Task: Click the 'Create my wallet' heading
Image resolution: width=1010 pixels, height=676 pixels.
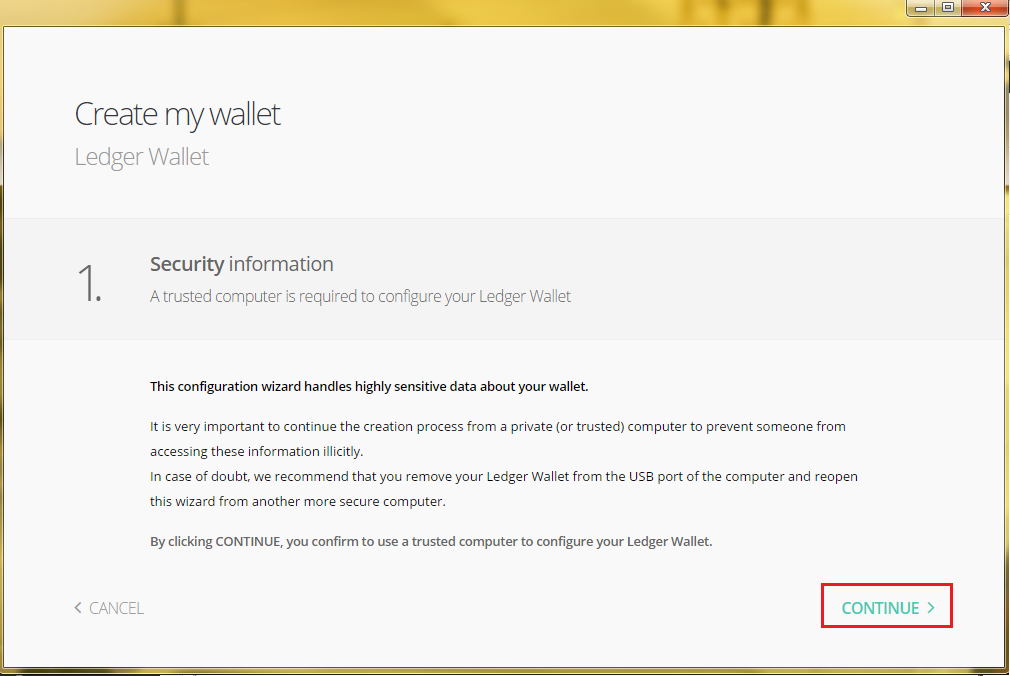Action: (x=178, y=115)
